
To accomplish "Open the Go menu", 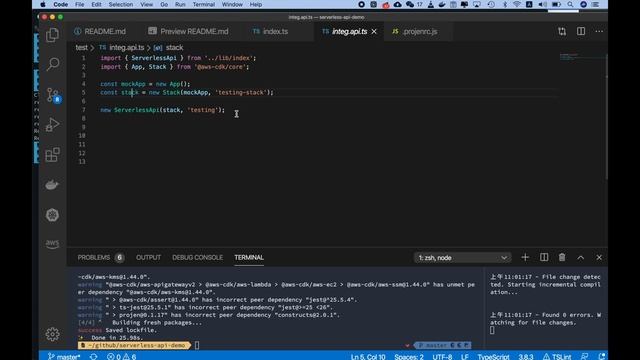I will (x=164, y=4).
